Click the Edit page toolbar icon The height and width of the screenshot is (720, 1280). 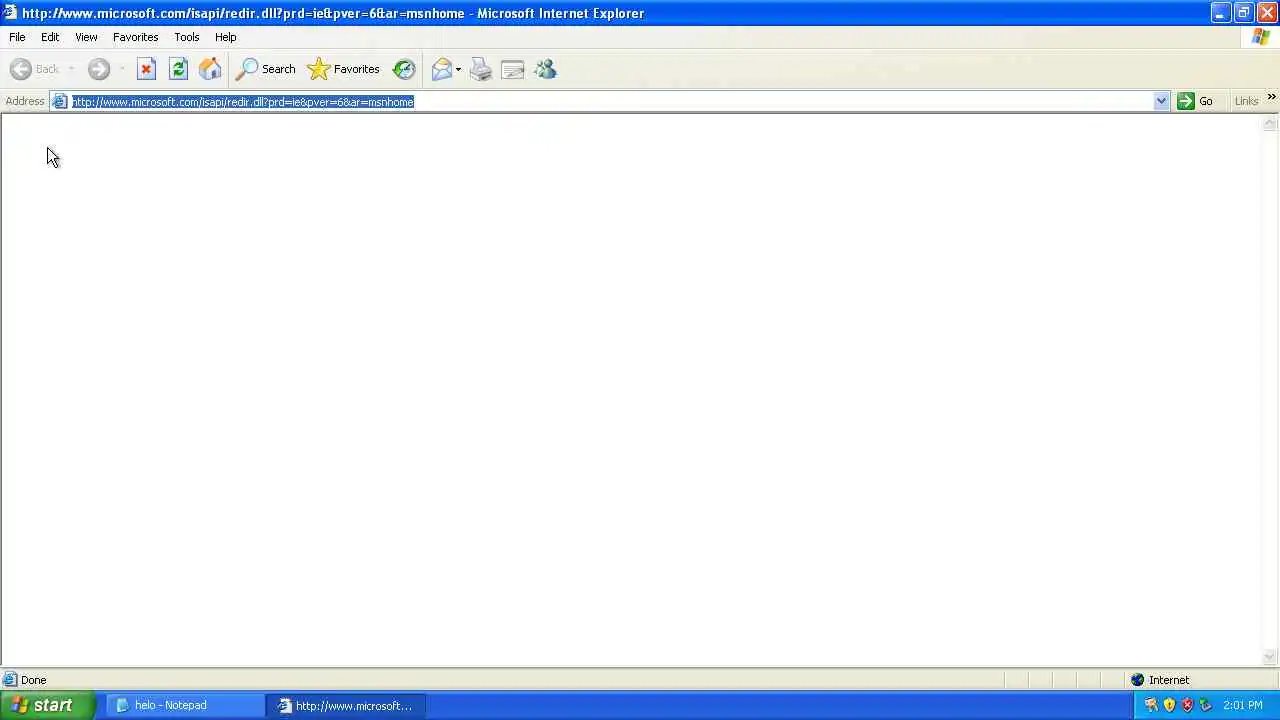tap(513, 69)
